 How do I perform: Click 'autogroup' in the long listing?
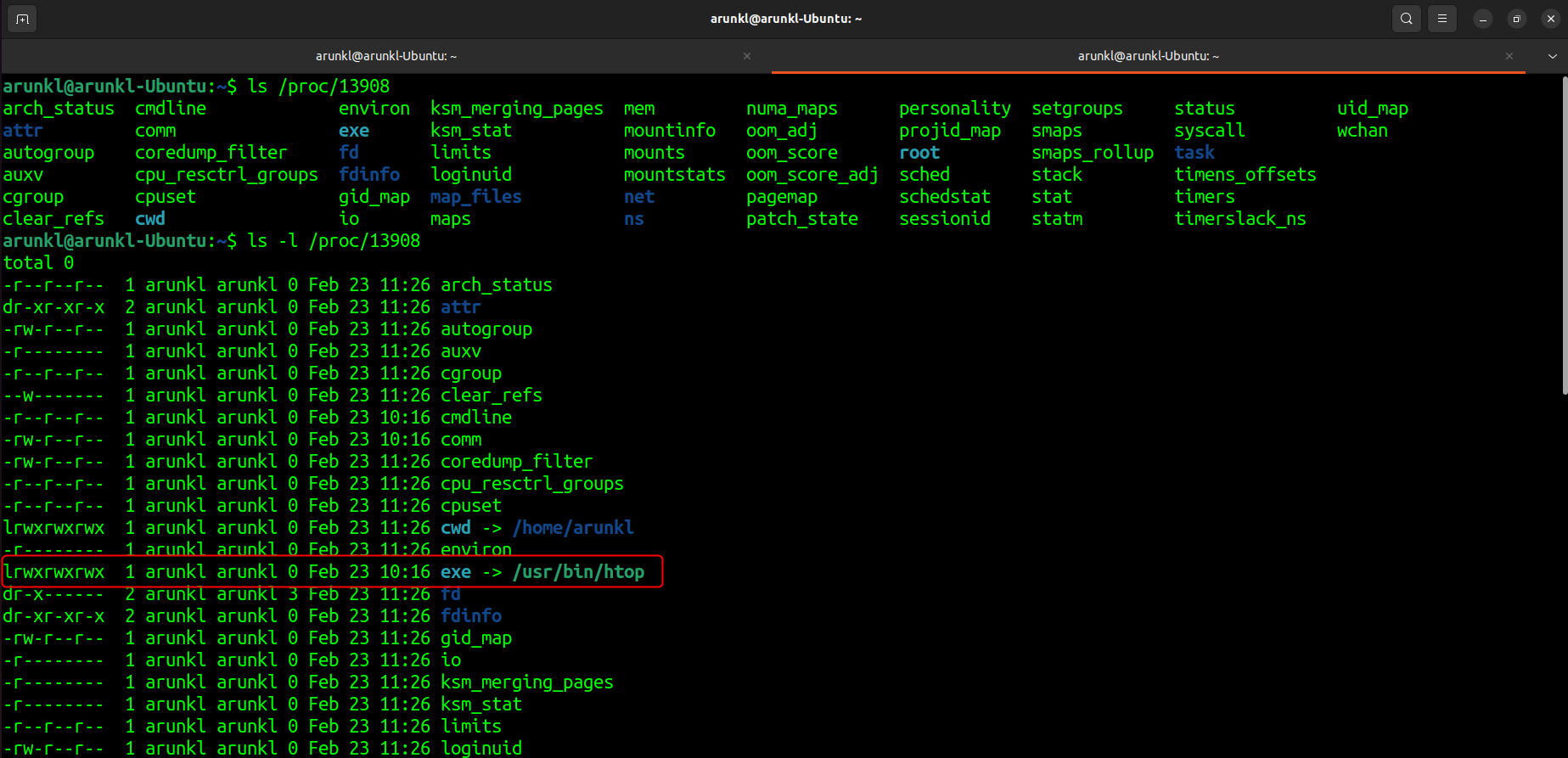486,329
